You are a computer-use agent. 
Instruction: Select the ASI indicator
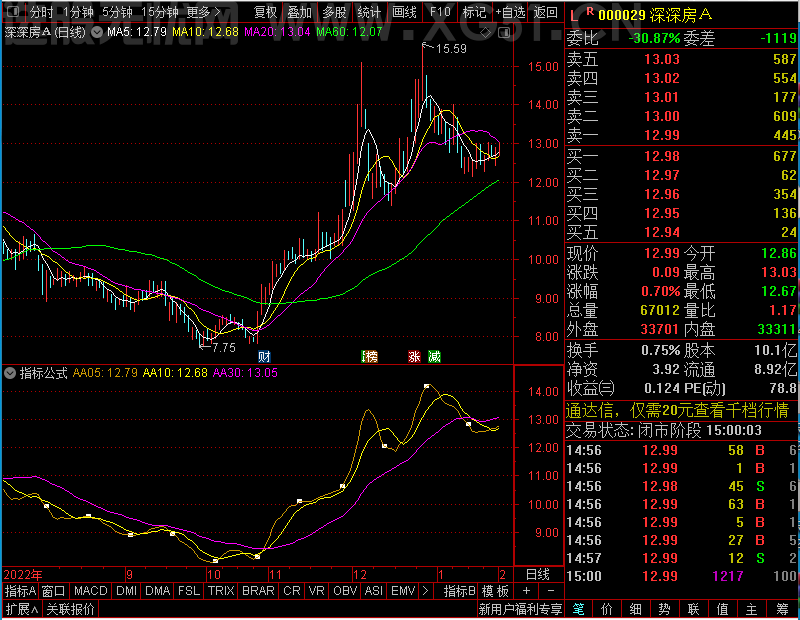[374, 591]
